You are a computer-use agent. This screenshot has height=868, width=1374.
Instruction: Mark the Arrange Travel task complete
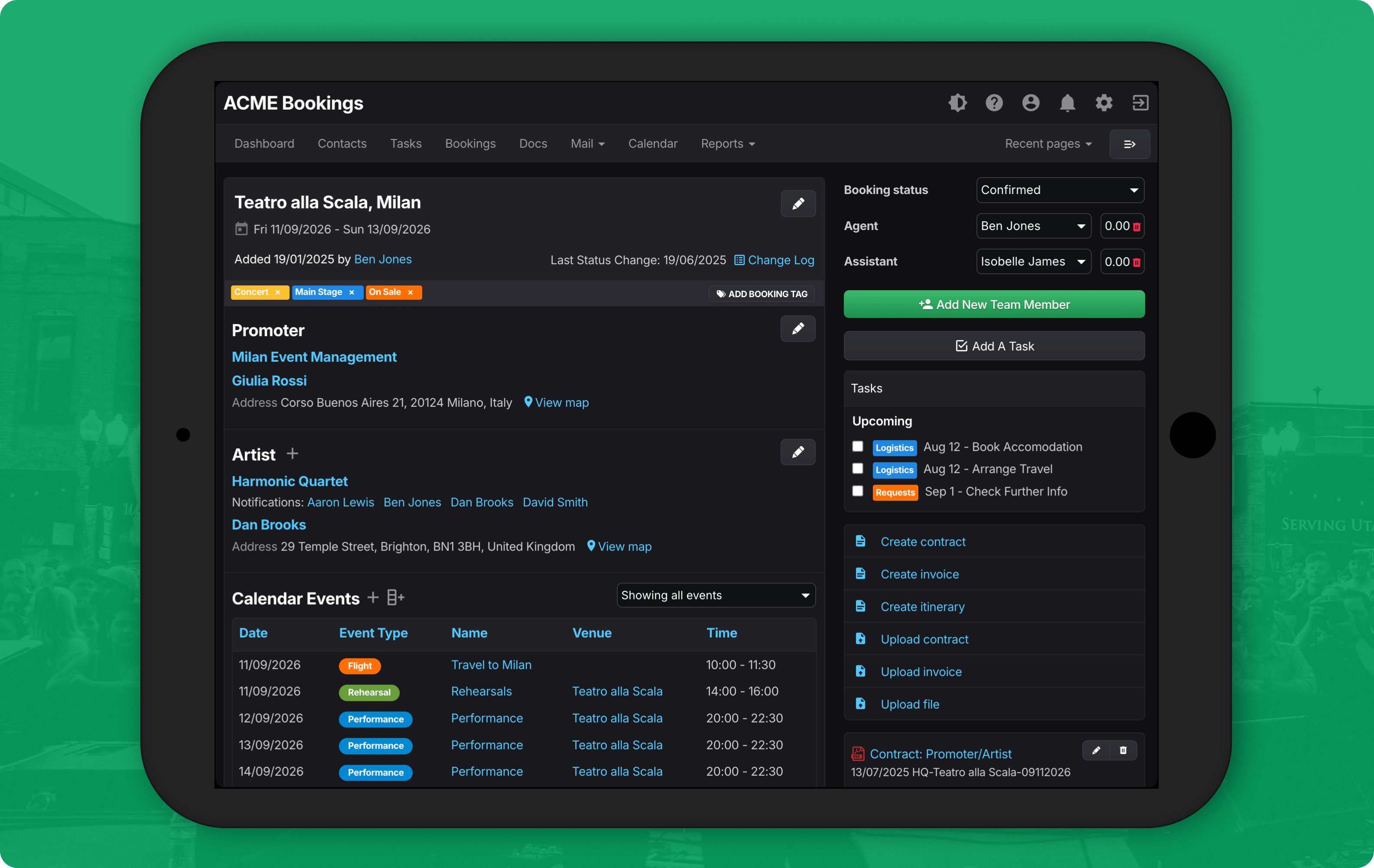(858, 469)
